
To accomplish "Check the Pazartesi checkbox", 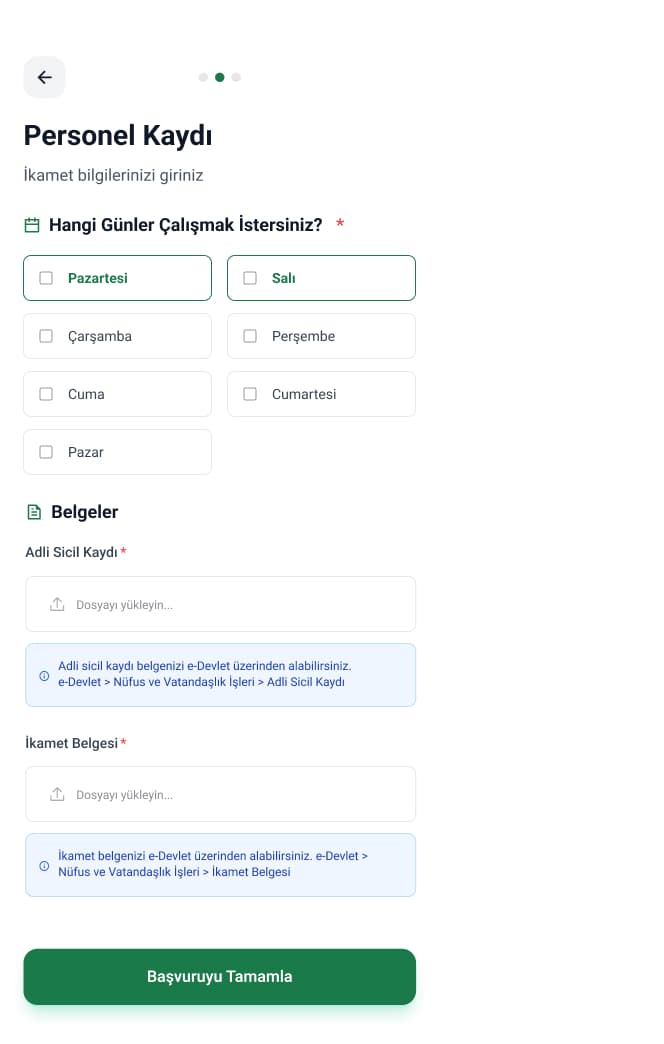I will (x=46, y=278).
